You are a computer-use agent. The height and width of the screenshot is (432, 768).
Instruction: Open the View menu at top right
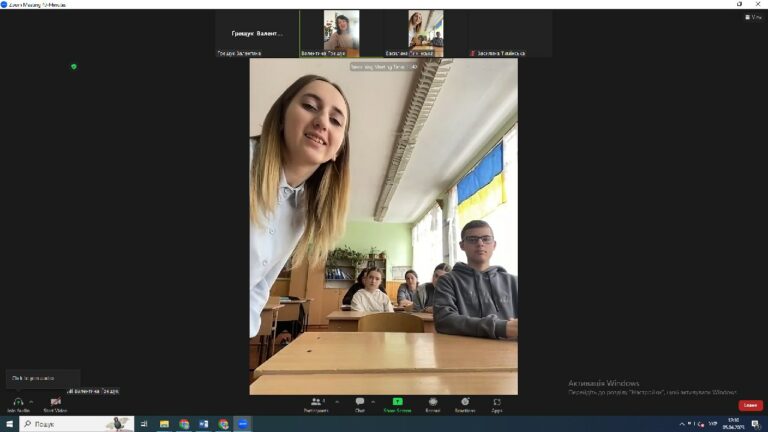(753, 17)
